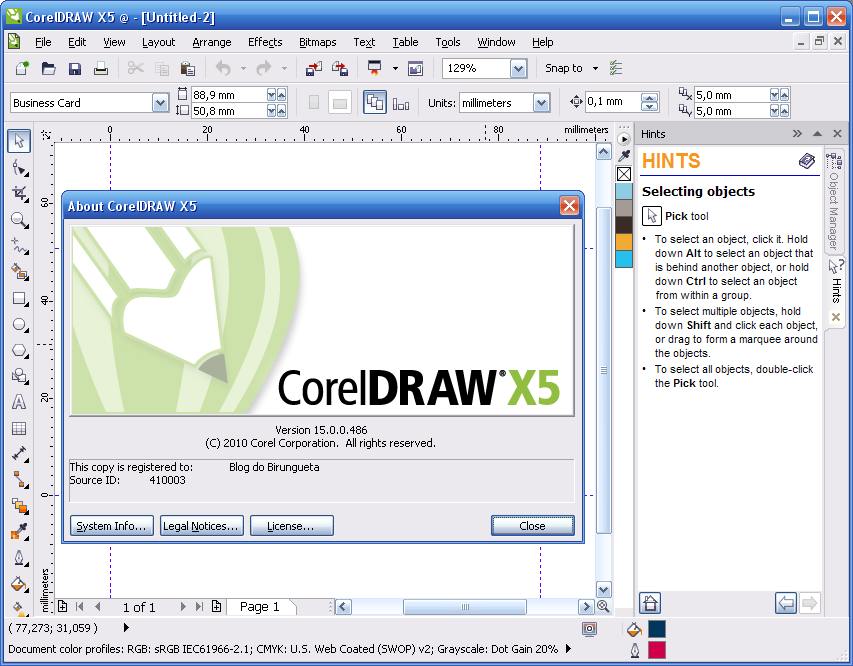Open the File menu
This screenshot has height=666, width=853.
pos(43,42)
